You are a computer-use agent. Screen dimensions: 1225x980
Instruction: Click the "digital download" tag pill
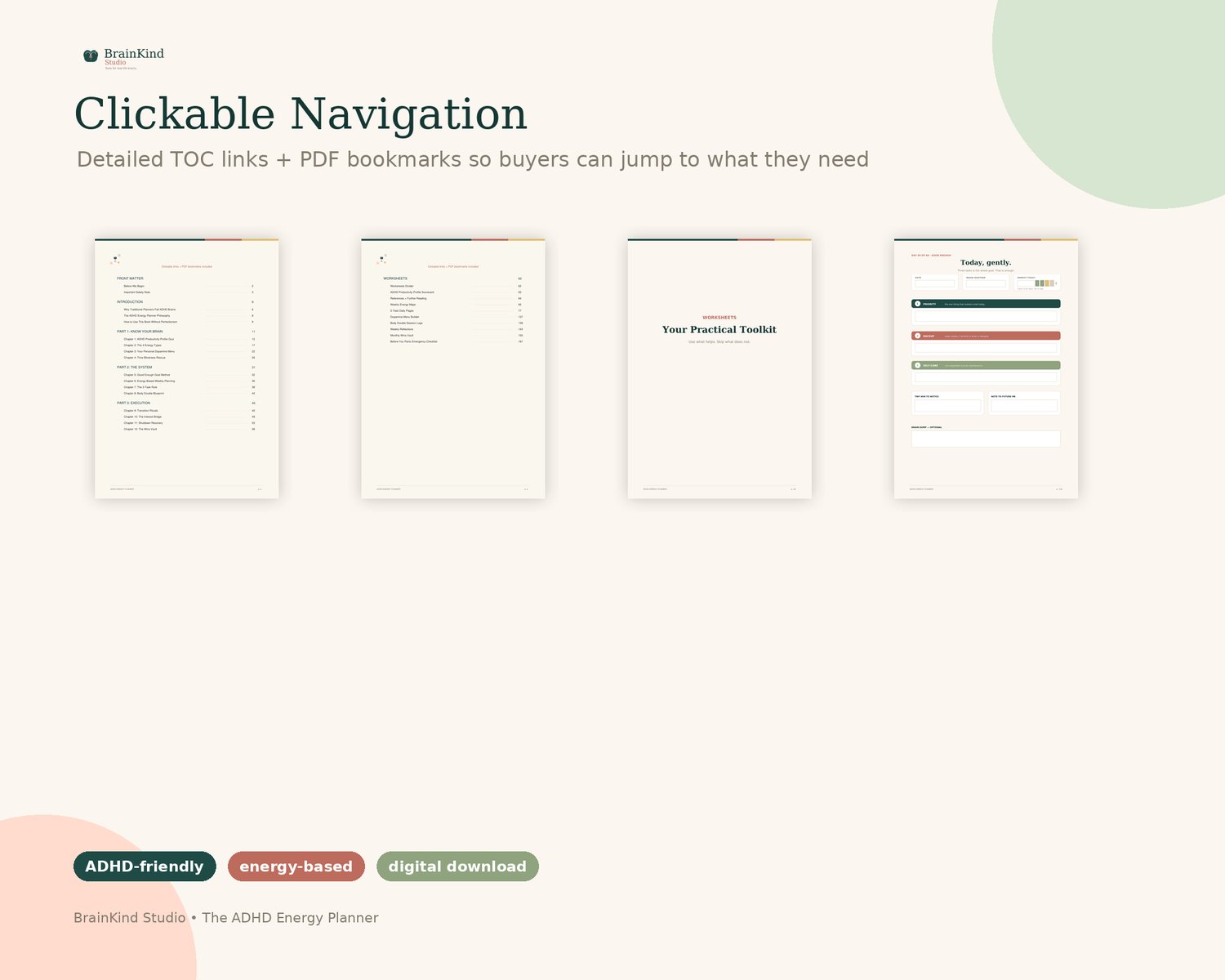coord(457,866)
